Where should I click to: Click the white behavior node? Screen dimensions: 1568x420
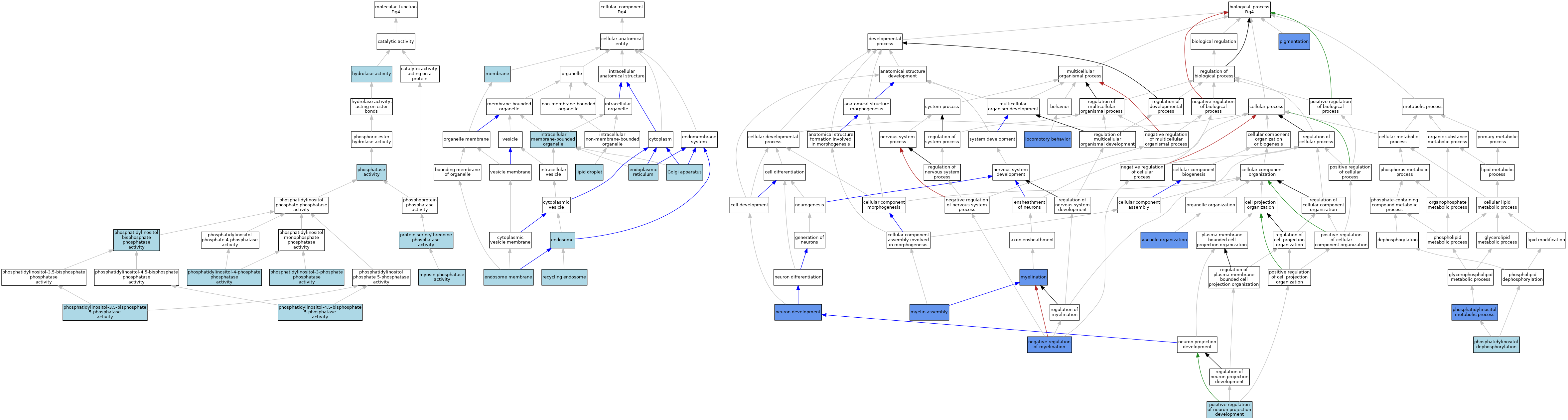click(x=1060, y=106)
